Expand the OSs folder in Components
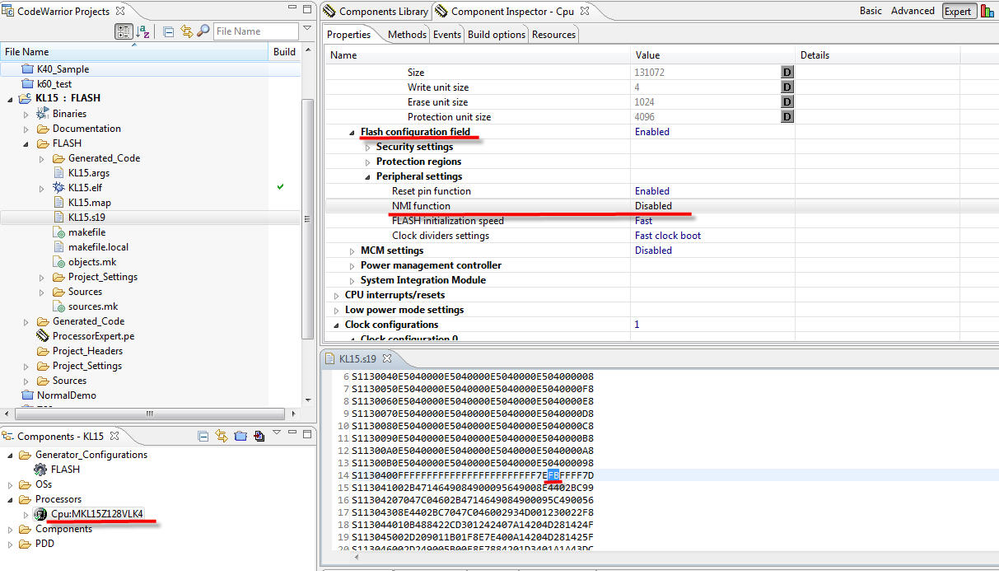 [10, 485]
